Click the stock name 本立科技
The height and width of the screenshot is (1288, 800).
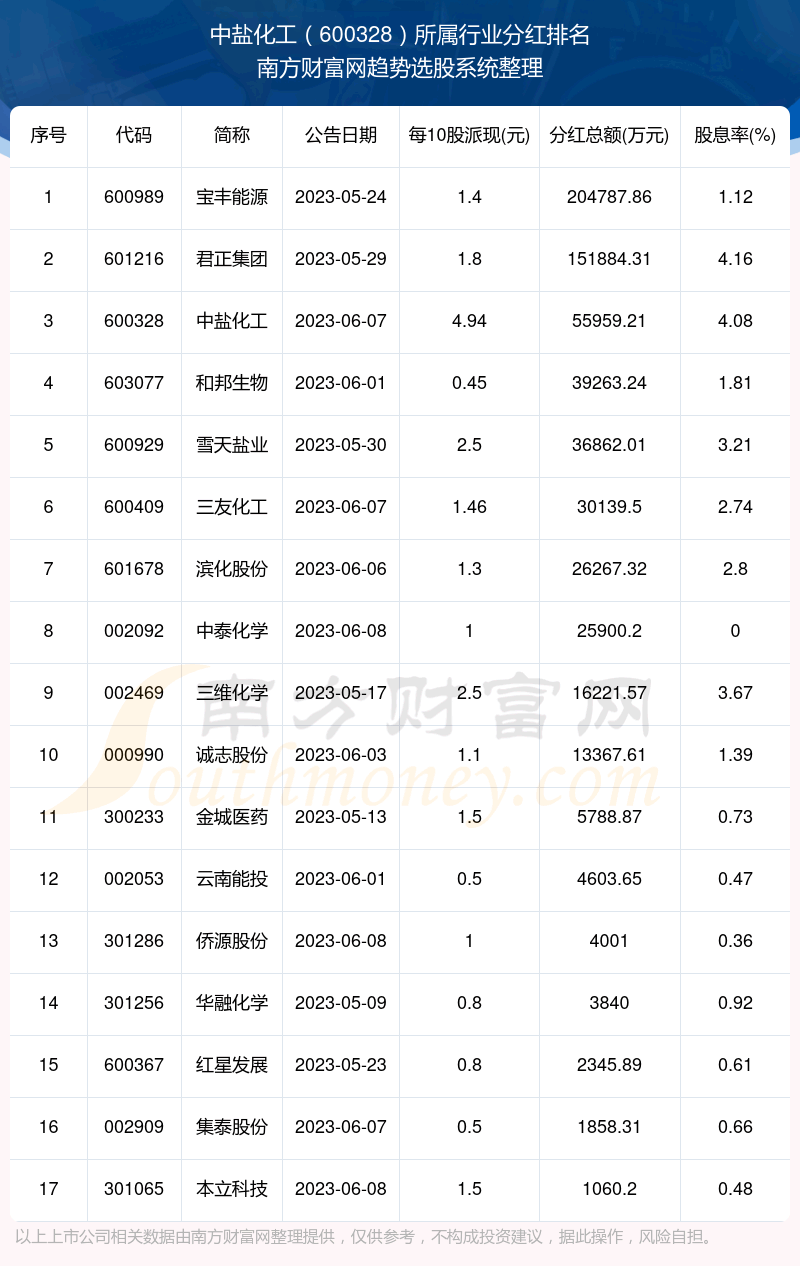[232, 1189]
